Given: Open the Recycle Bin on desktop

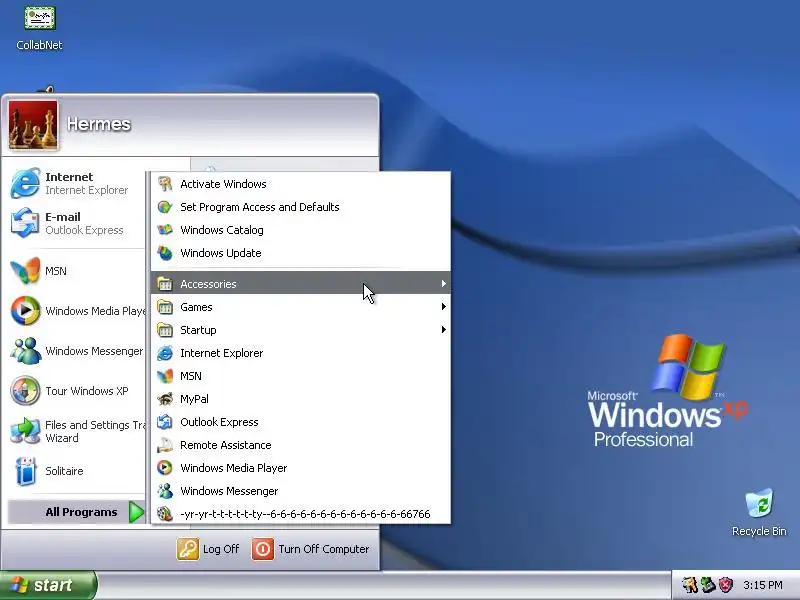Looking at the screenshot, I should (x=759, y=513).
